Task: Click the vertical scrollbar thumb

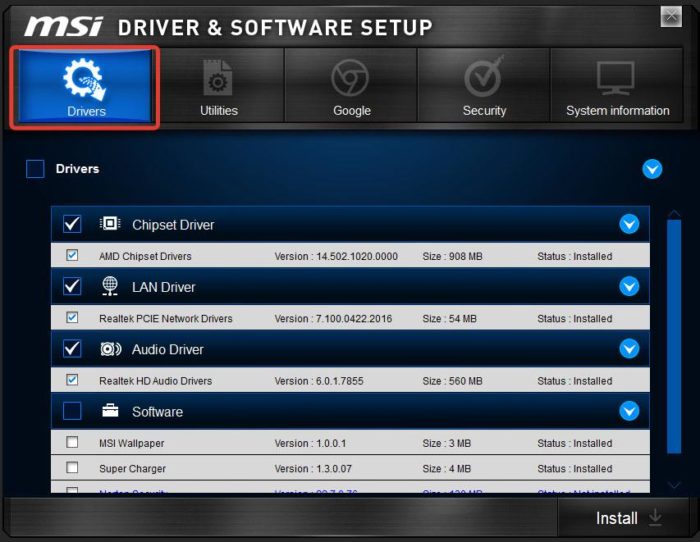Action: 674,336
